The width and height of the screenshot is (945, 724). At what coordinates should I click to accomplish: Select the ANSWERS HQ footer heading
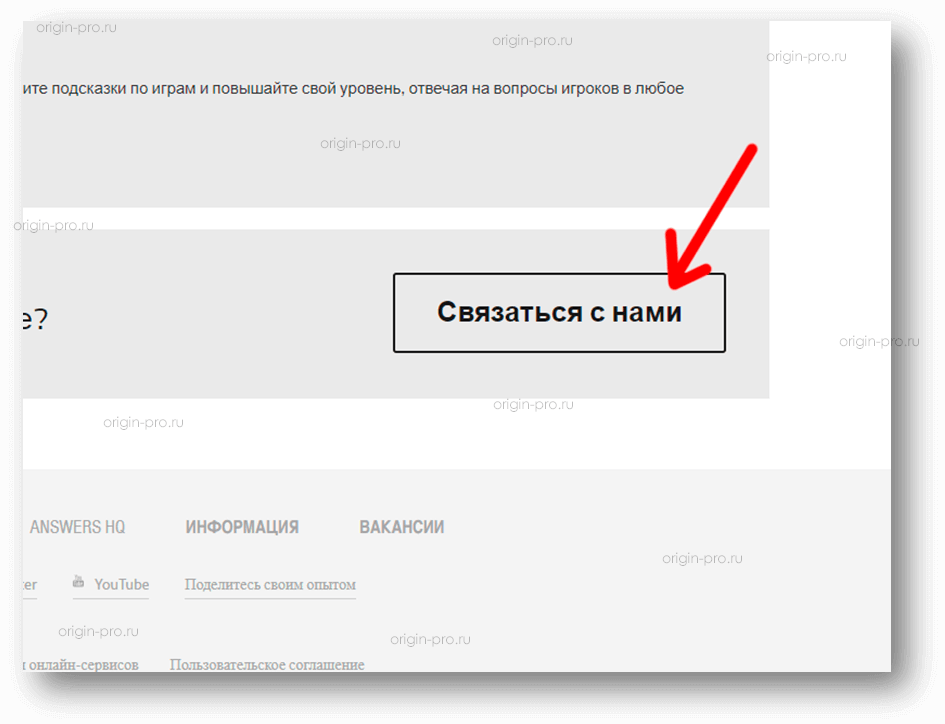pyautogui.click(x=77, y=527)
